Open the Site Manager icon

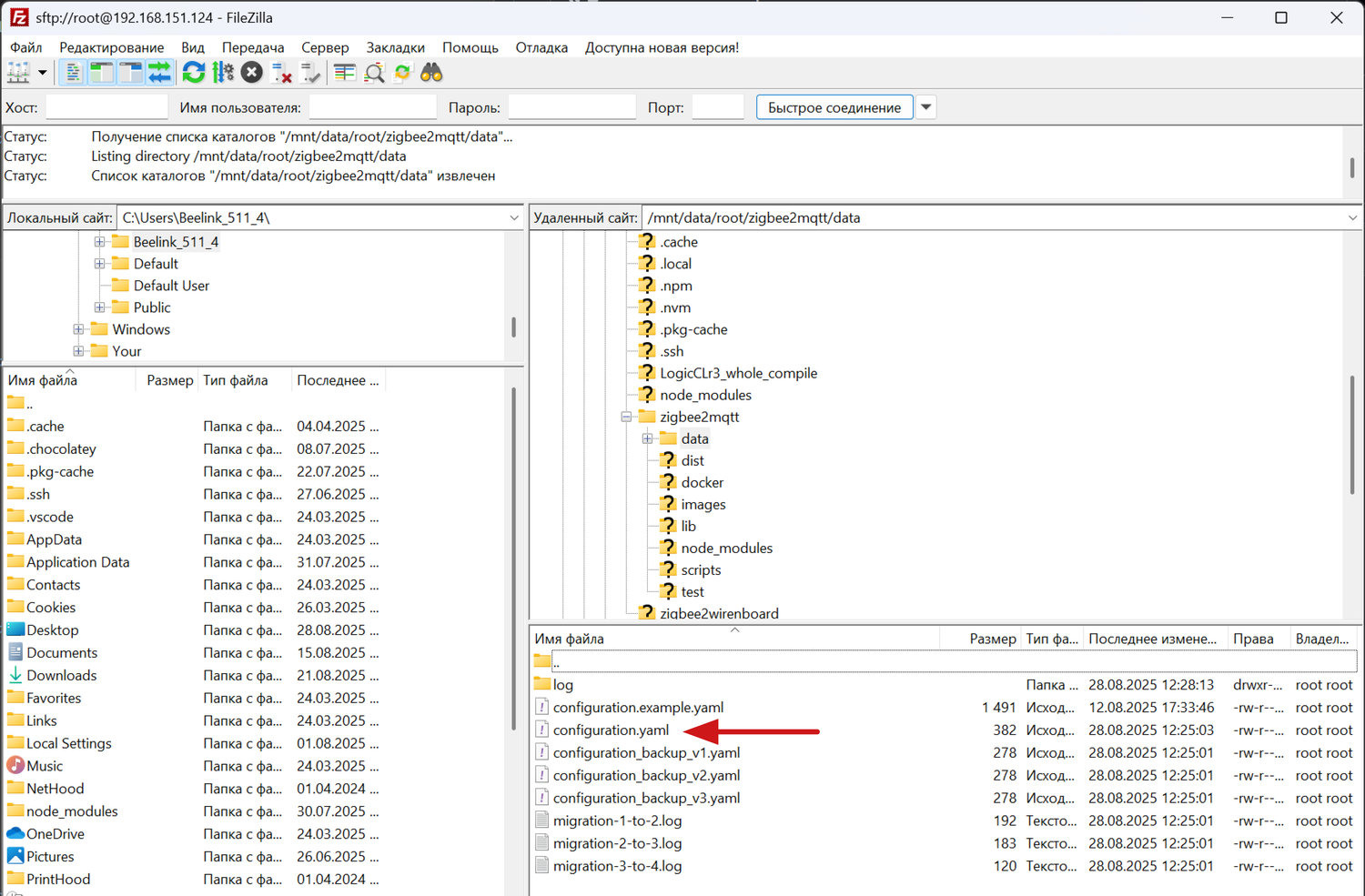pos(17,73)
